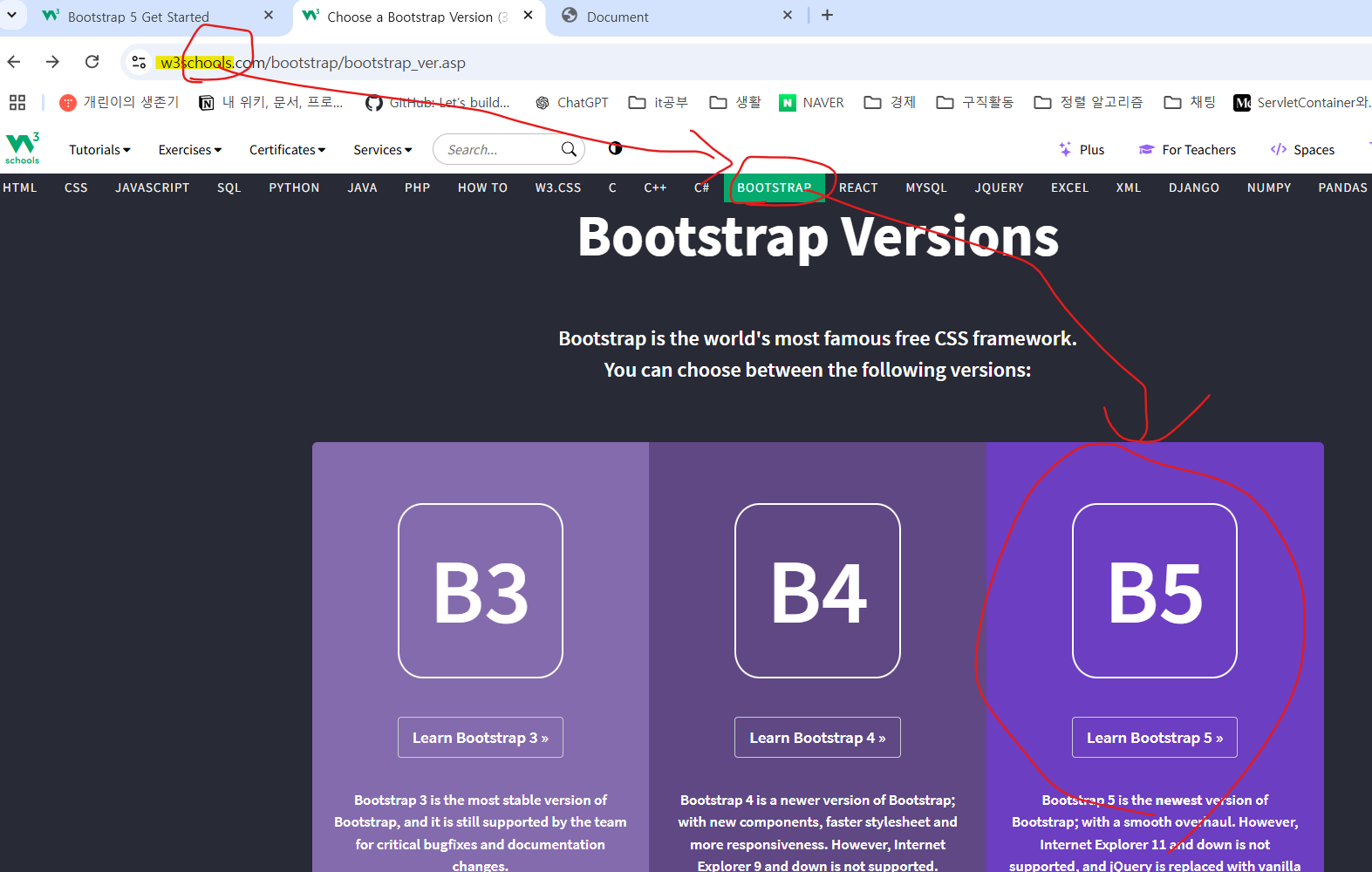Select PHP in the topic bar
The height and width of the screenshot is (872, 1372).
coord(417,187)
